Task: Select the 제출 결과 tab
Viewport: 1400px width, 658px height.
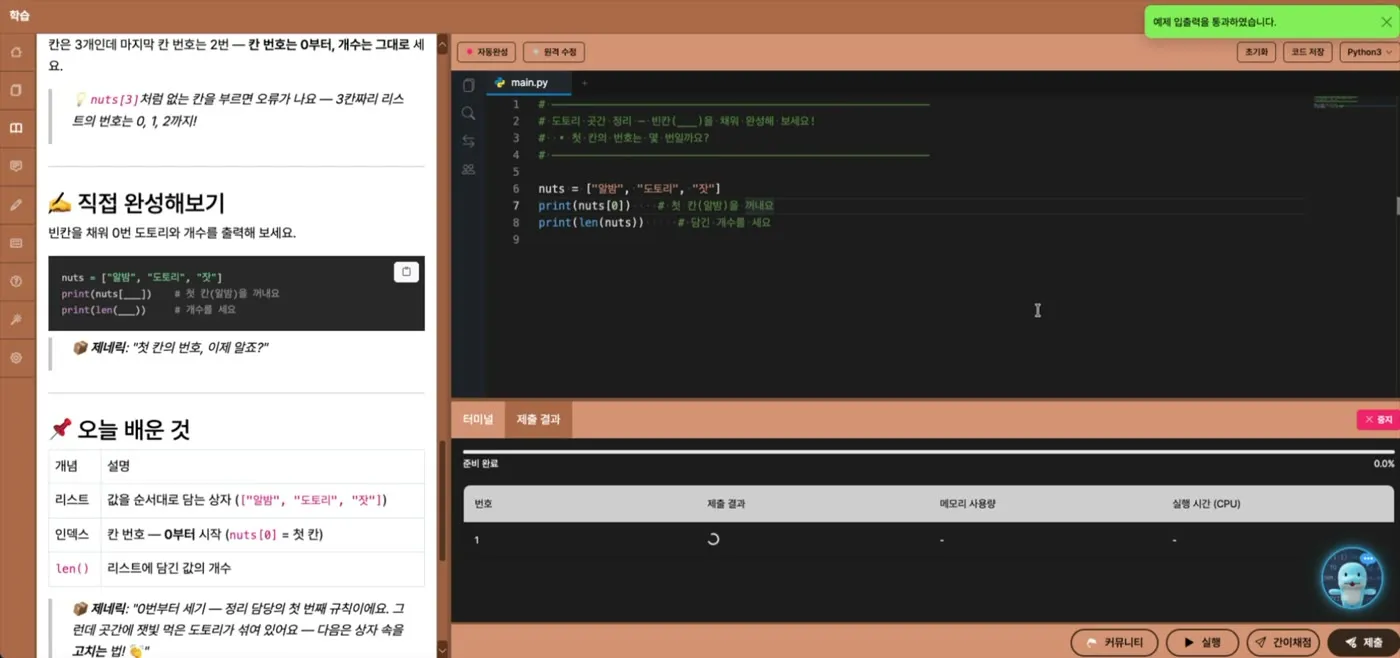Action: (538, 420)
